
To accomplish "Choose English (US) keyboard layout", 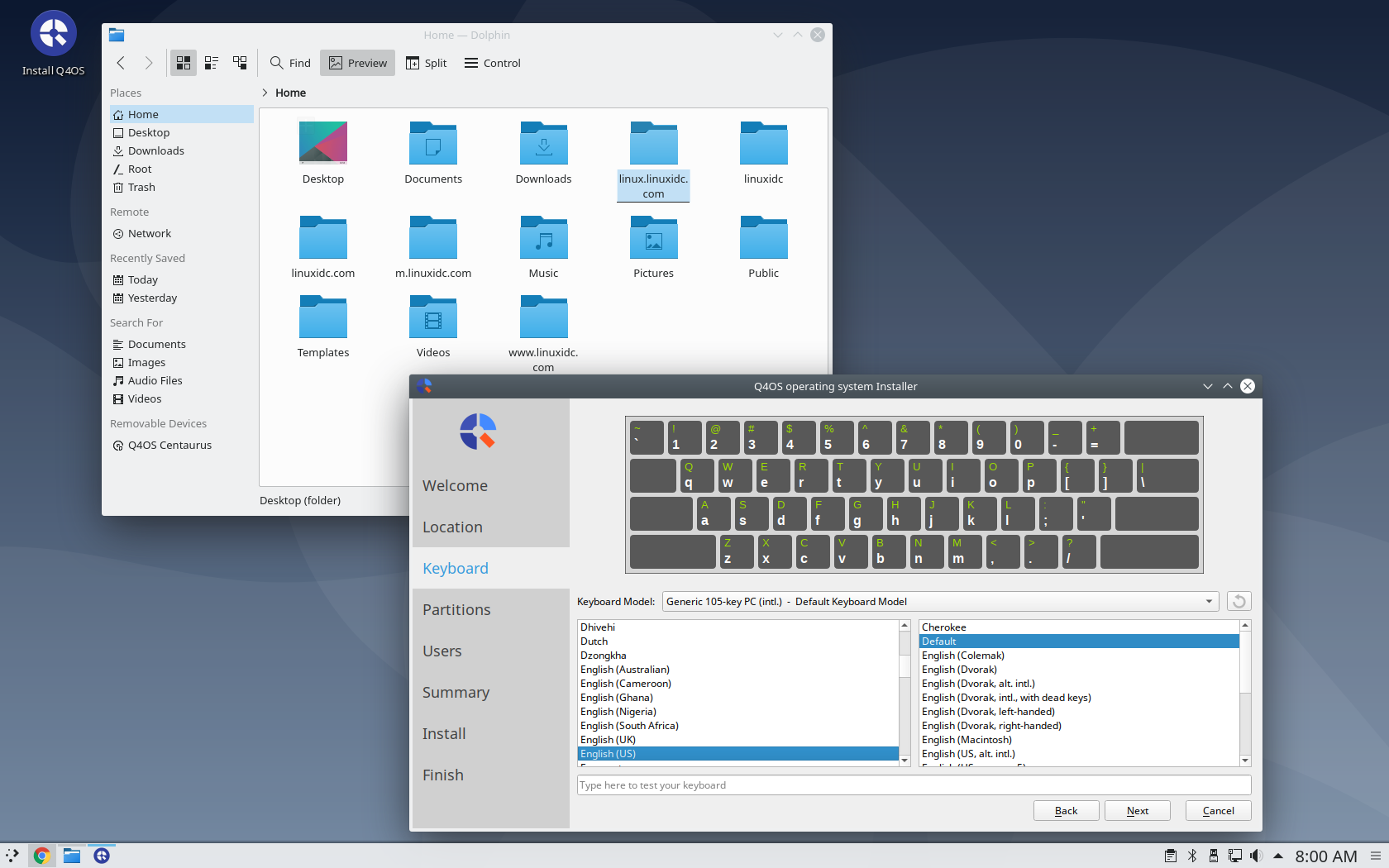I will tap(737, 754).
